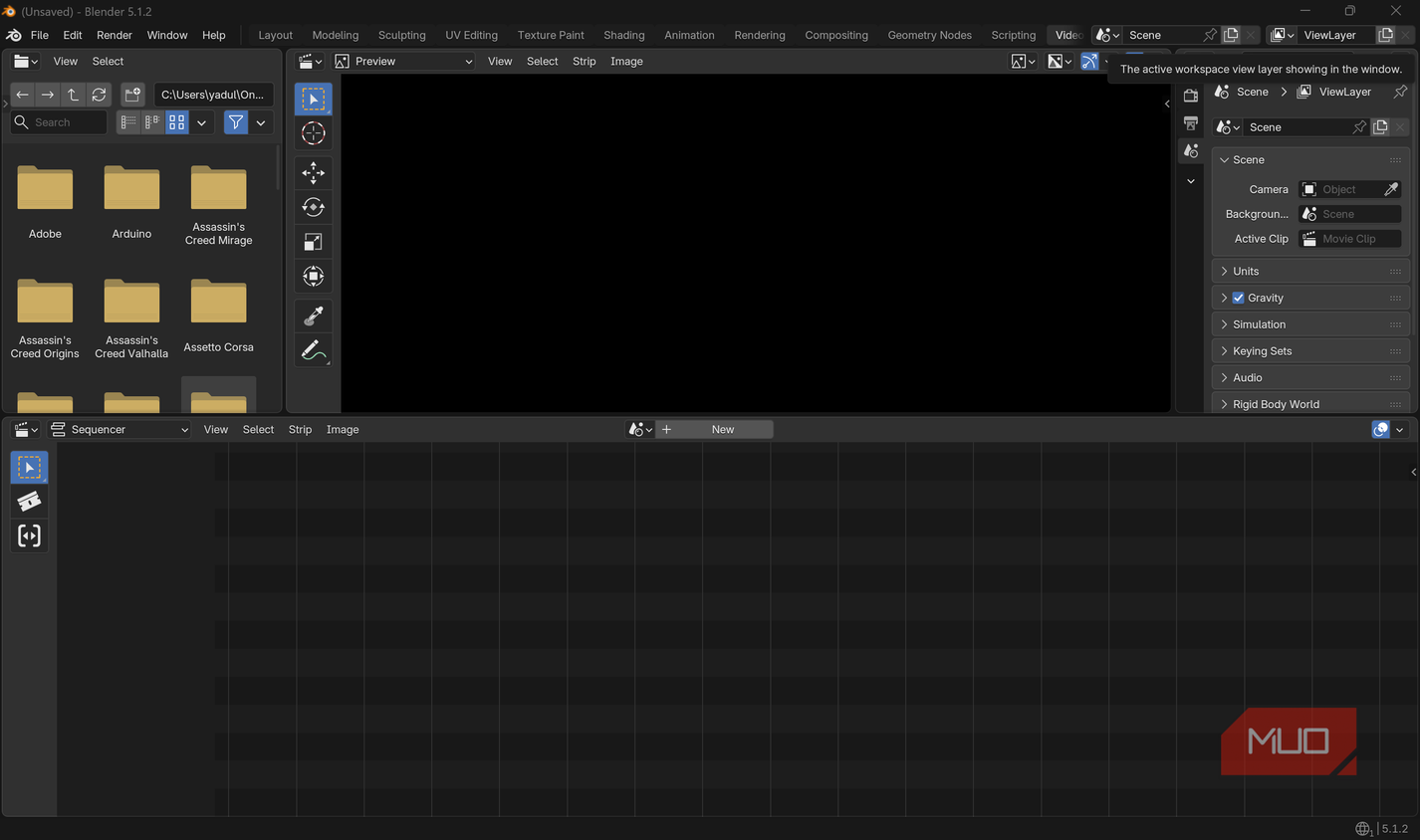Select the Transform tool in the preview toolbar
The width and height of the screenshot is (1420, 840).
[x=313, y=277]
